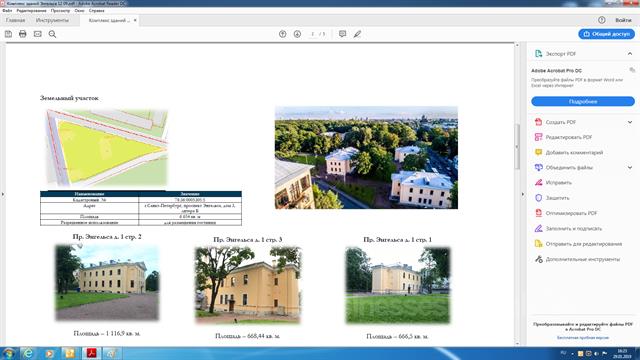
Task: Open Internet Explorer from the taskbar
Action: (28, 353)
